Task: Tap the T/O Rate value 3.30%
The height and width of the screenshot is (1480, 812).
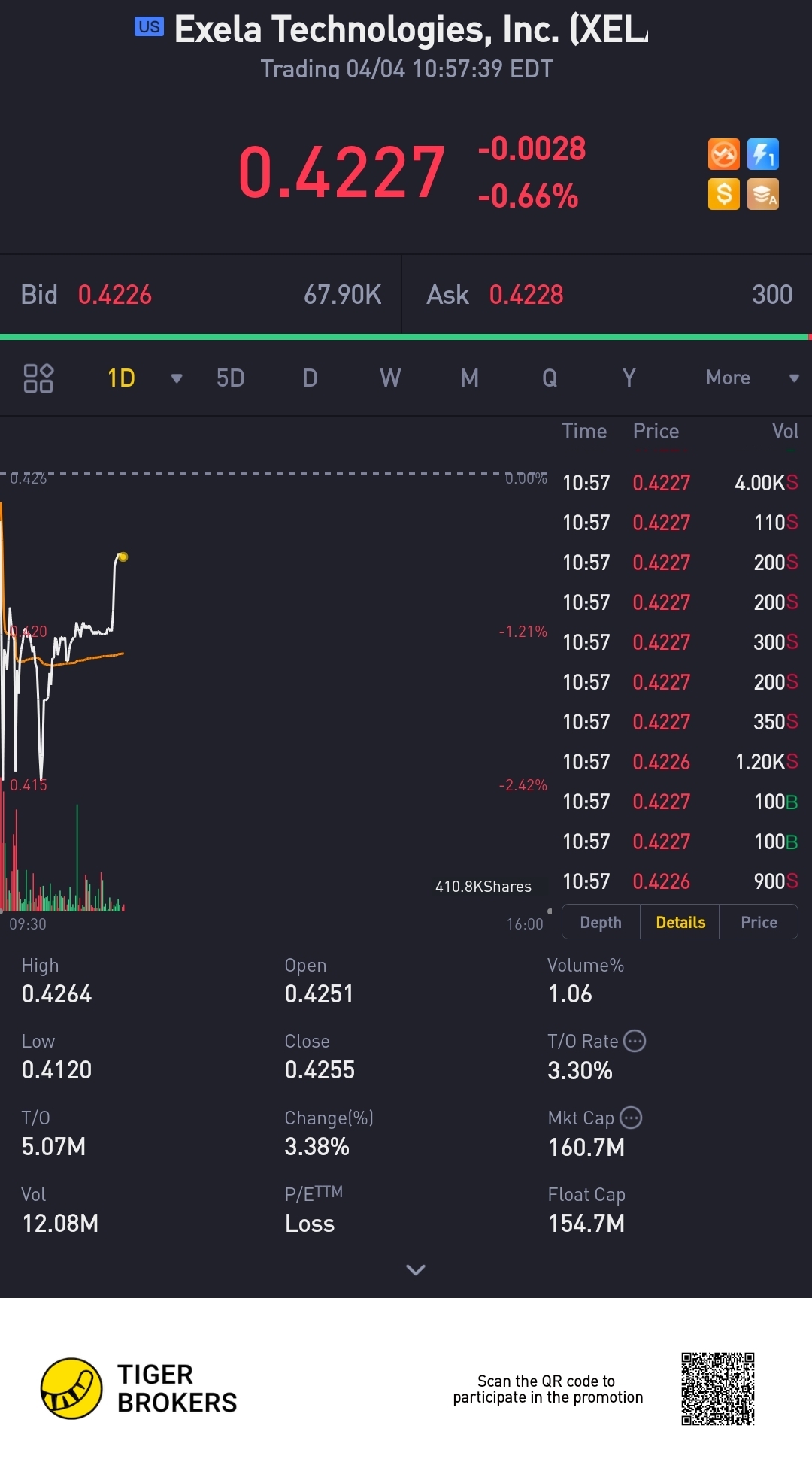Action: click(x=580, y=1071)
